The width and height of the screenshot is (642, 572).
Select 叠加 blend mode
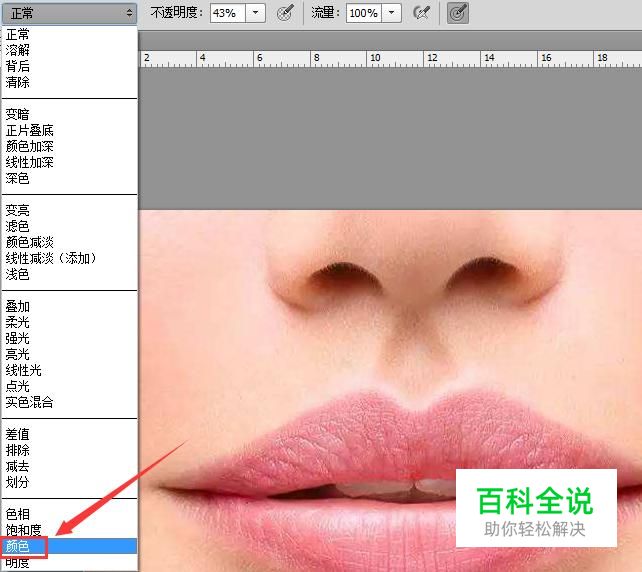point(69,306)
